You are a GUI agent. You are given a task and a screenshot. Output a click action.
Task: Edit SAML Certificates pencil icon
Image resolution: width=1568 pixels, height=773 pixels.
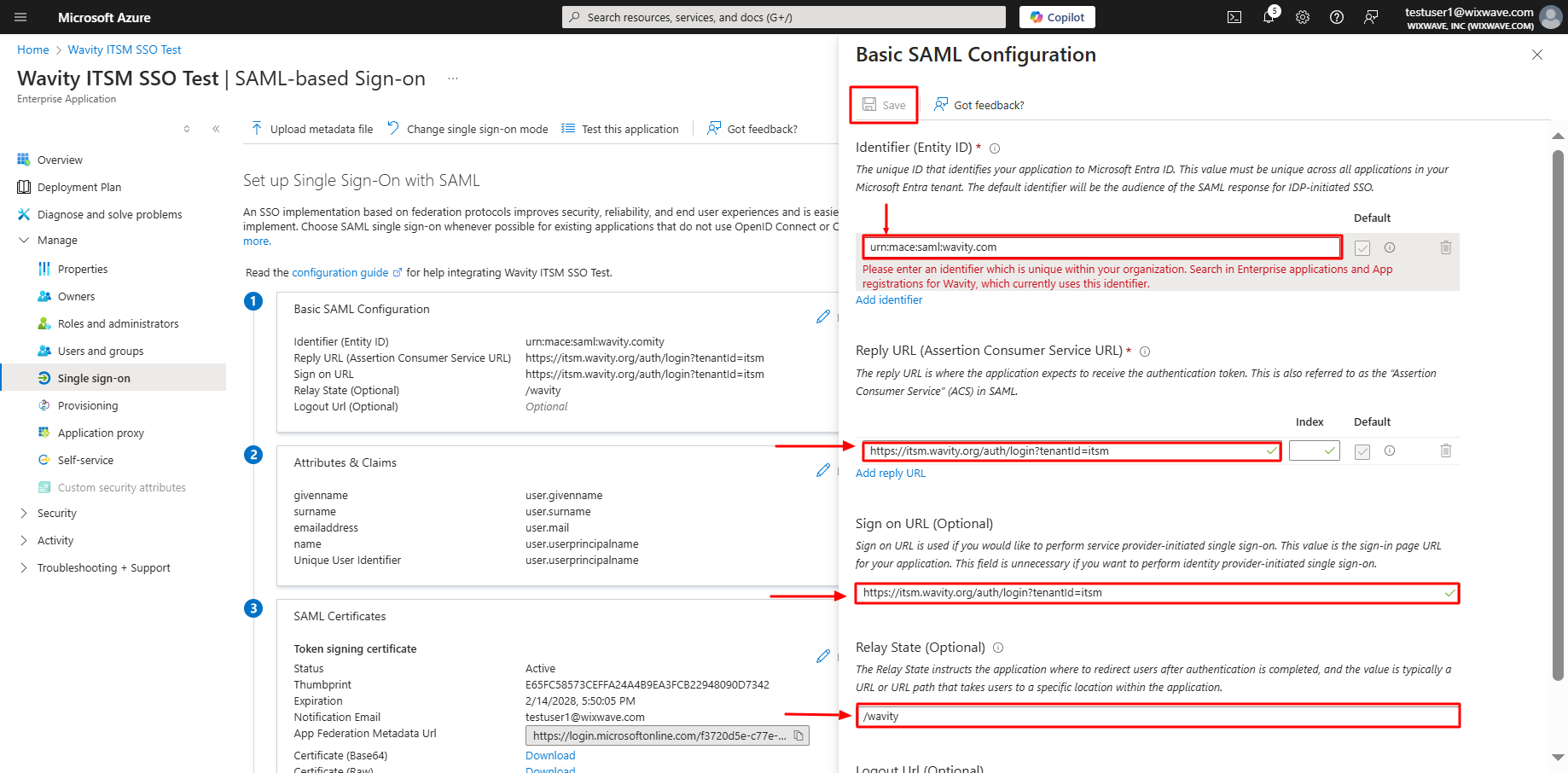point(823,656)
